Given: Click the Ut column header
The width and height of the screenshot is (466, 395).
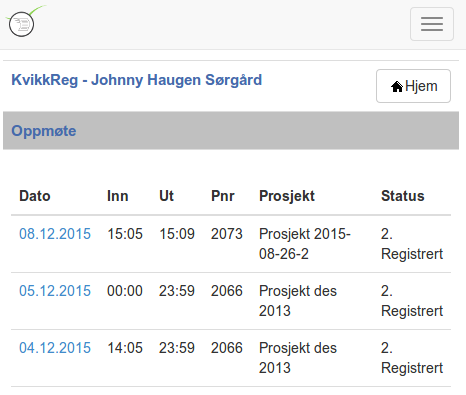Looking at the screenshot, I should [166, 196].
